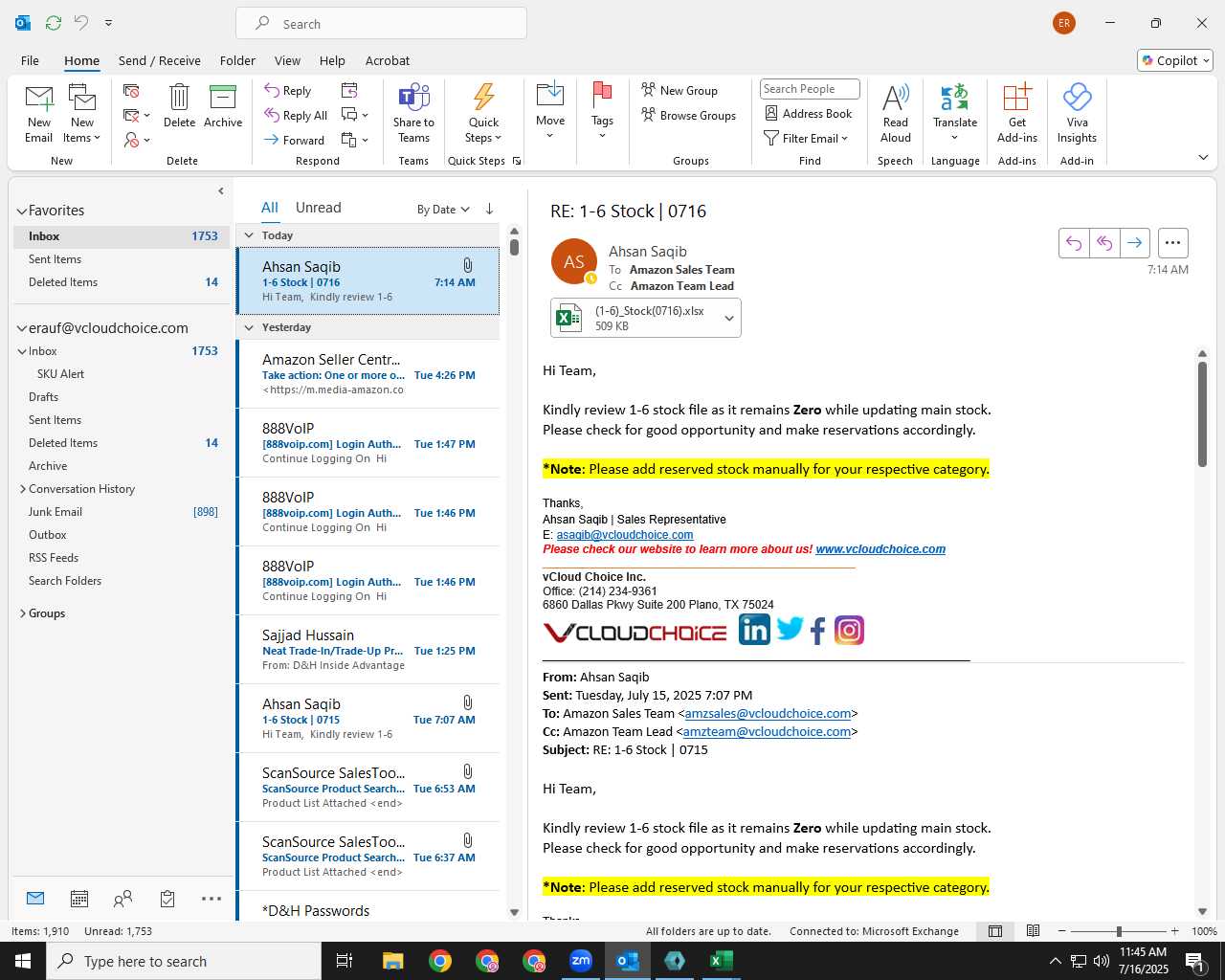
Task: Click New Group icon
Action: coord(679,90)
